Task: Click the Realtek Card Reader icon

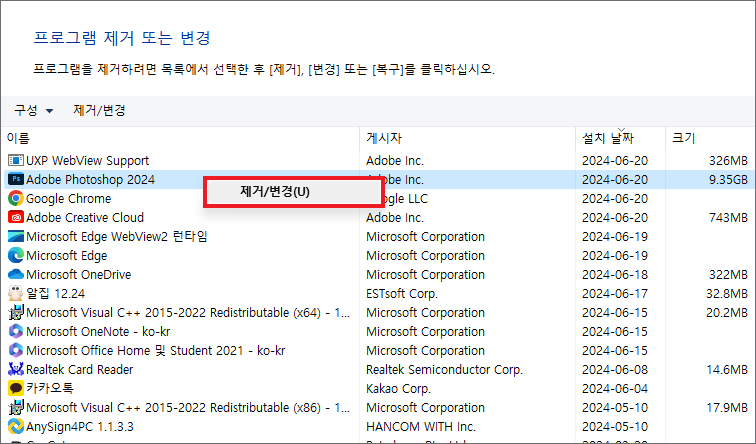Action: pyautogui.click(x=16, y=369)
